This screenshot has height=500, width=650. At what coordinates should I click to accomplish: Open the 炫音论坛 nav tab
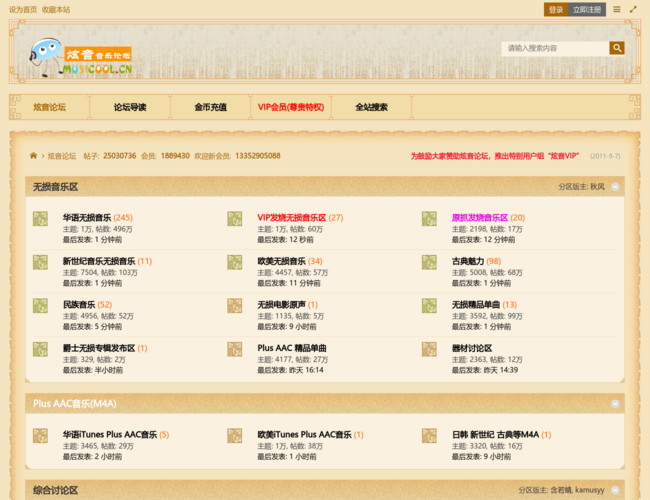click(49, 107)
